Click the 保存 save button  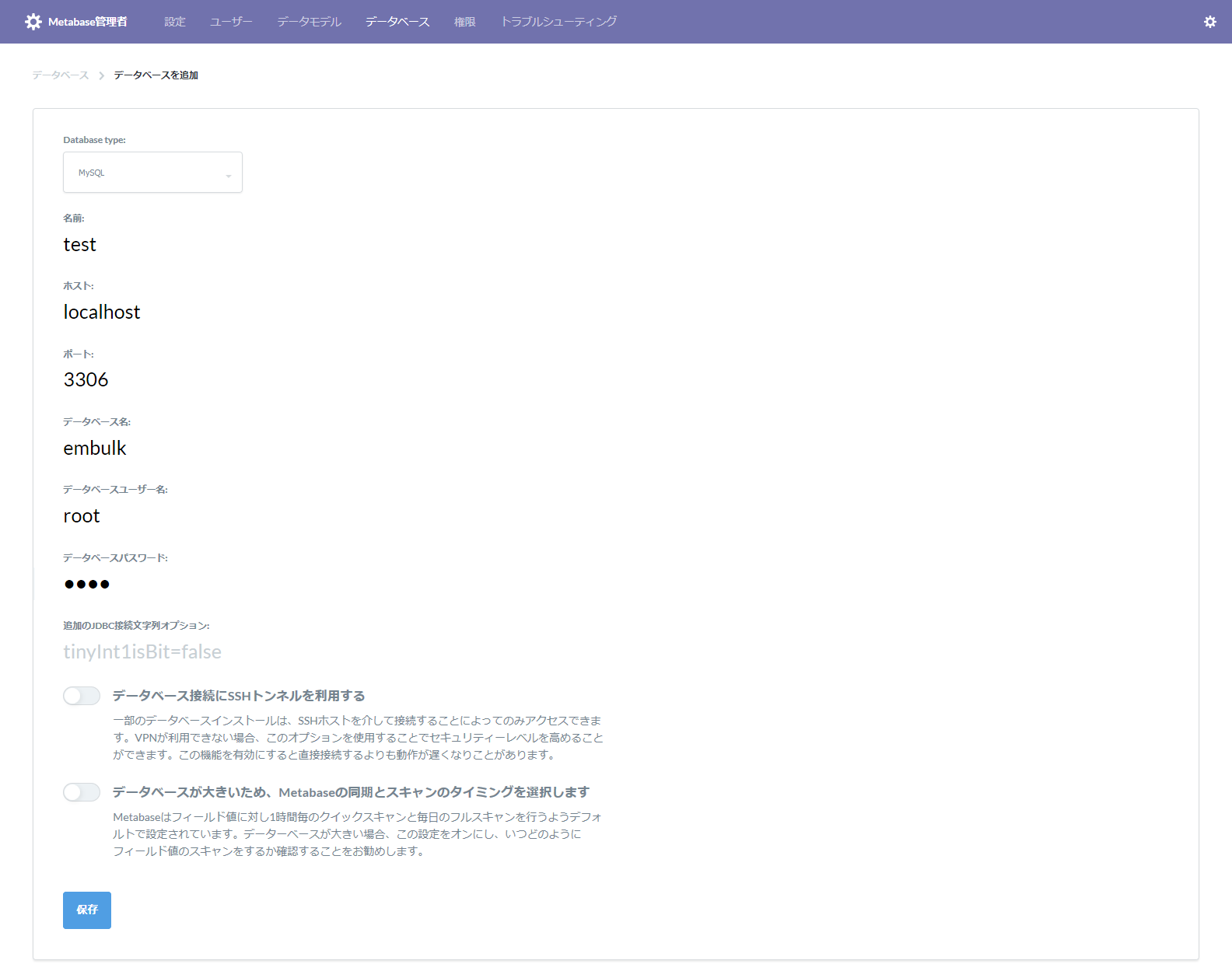click(87, 910)
